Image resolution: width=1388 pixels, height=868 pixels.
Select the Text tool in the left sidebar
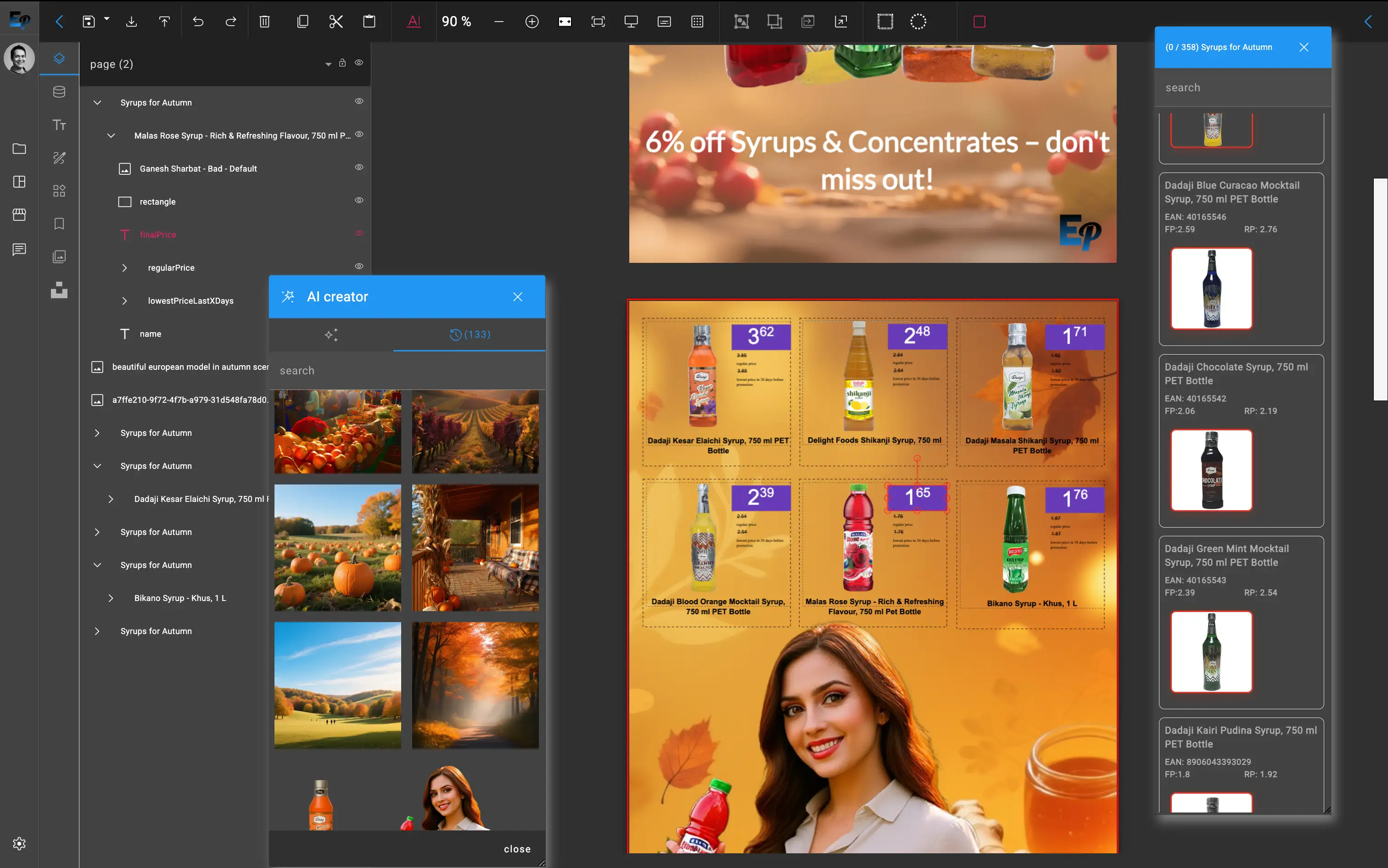(x=59, y=125)
